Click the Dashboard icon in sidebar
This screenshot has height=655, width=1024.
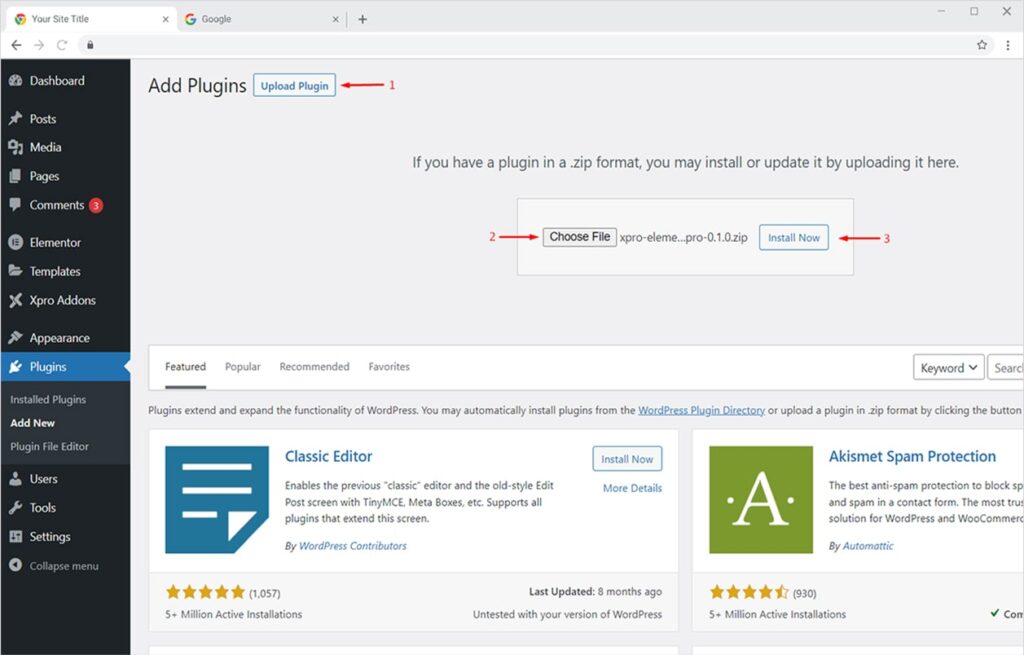pos(15,81)
